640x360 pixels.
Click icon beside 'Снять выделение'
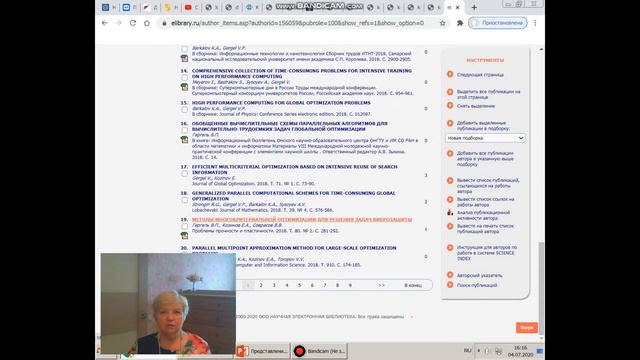point(450,105)
